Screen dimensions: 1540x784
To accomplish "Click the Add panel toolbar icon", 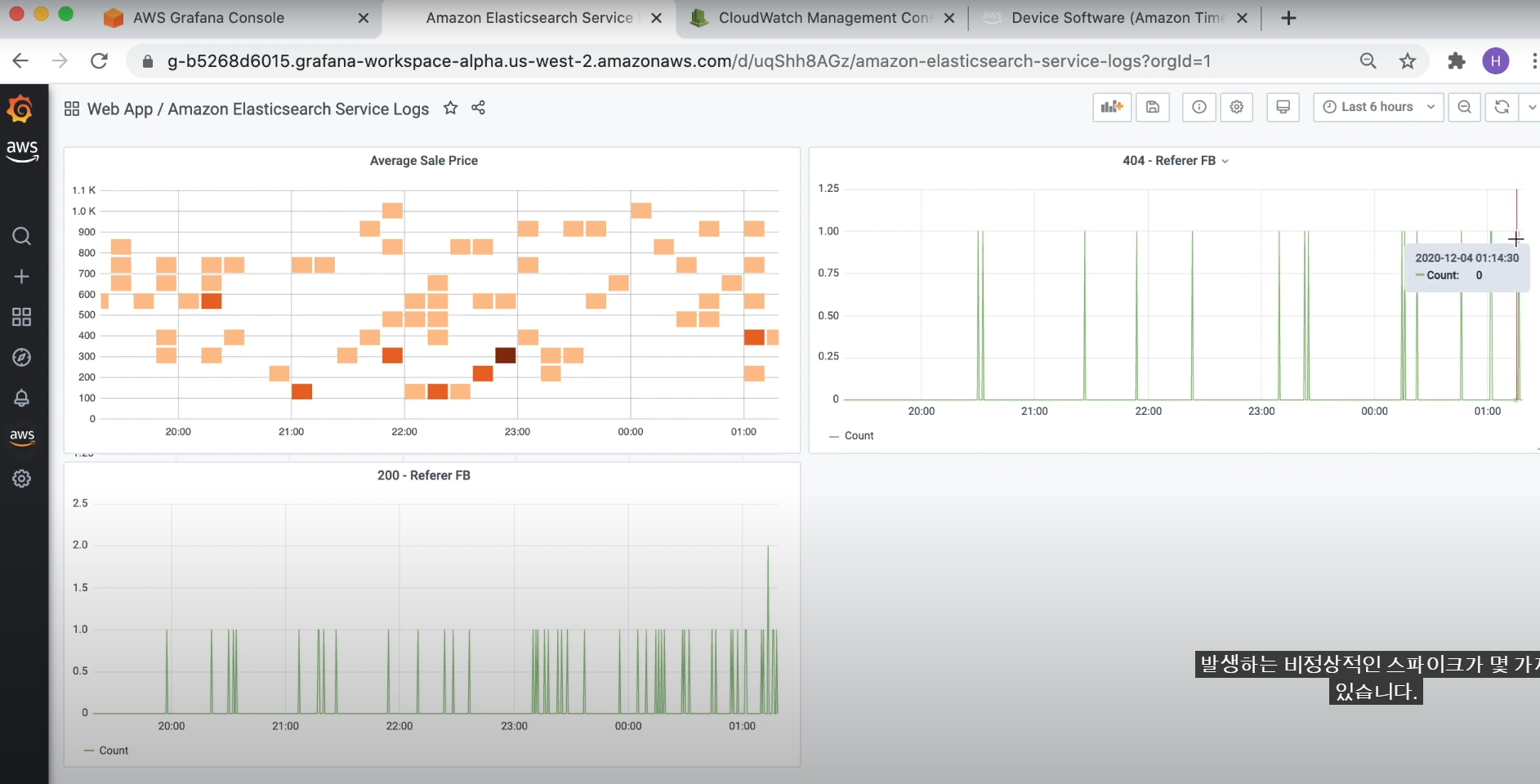I will point(1112,107).
